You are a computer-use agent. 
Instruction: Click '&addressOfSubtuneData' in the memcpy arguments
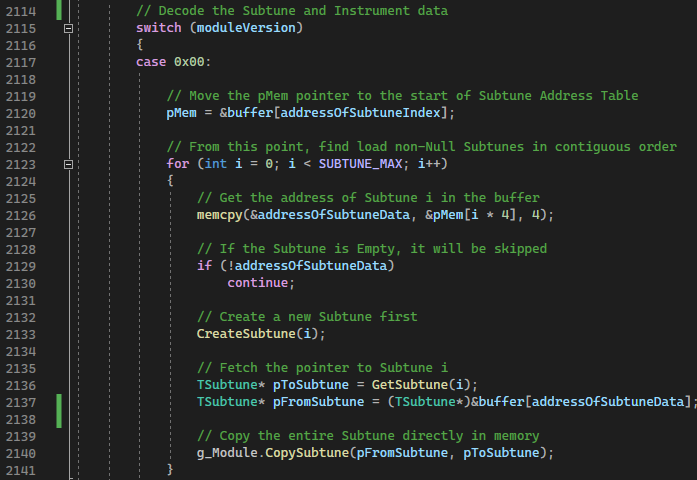coord(330,215)
